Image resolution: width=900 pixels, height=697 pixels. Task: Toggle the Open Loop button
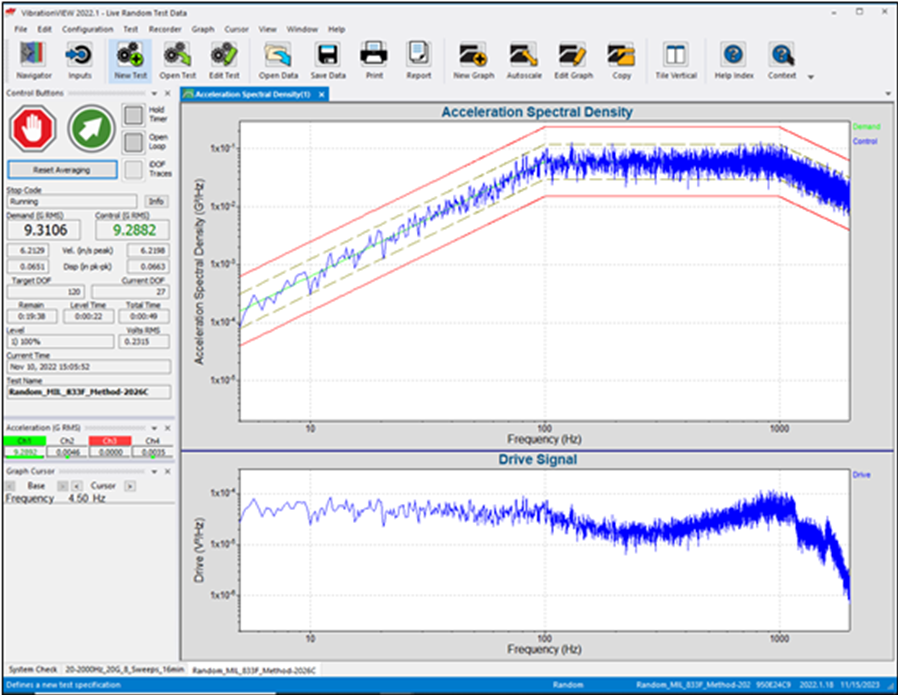click(134, 142)
